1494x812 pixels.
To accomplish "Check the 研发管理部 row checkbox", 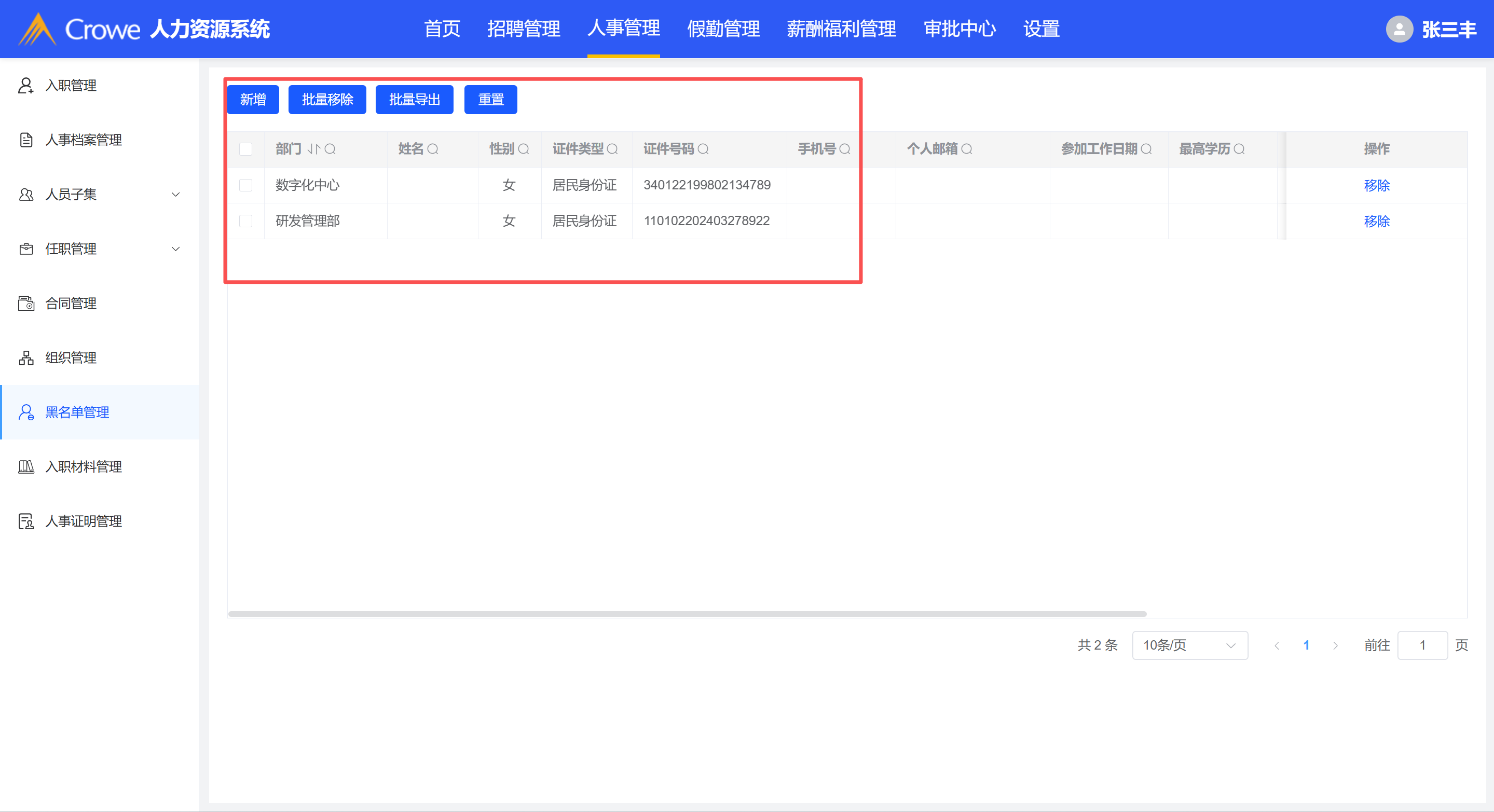I will [245, 221].
